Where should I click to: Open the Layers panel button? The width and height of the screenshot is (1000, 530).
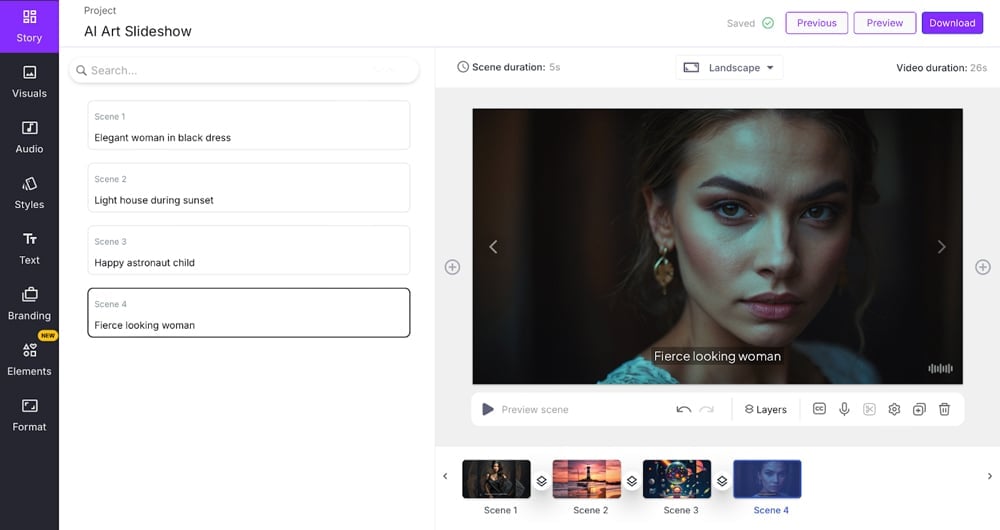[766, 409]
